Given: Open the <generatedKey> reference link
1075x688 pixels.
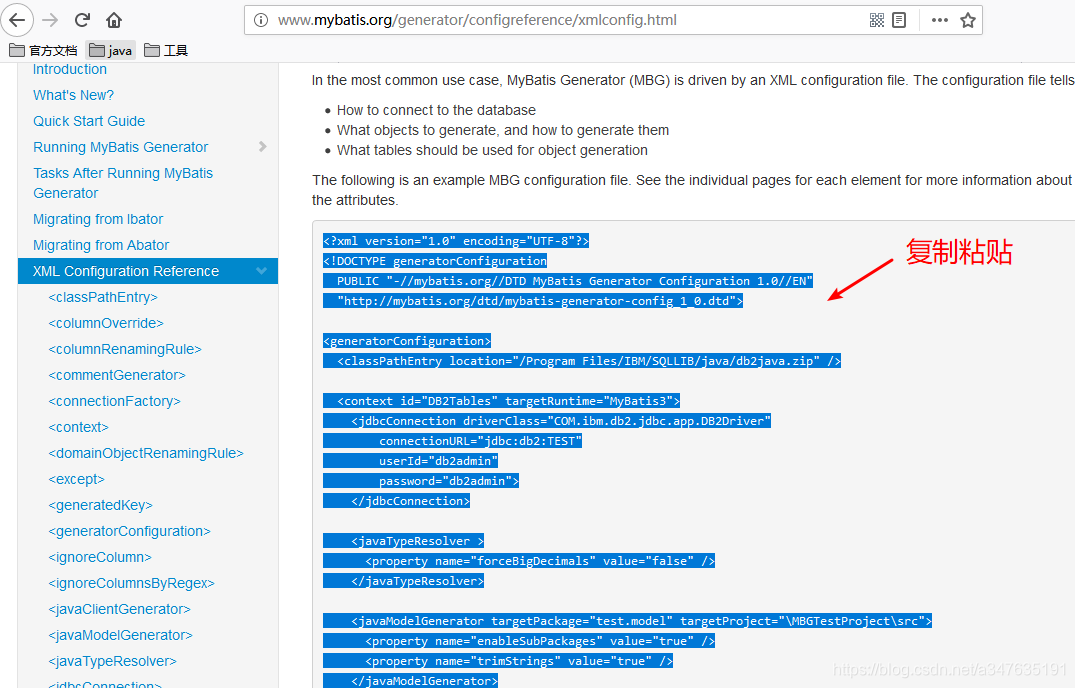Looking at the screenshot, I should pos(101,506).
